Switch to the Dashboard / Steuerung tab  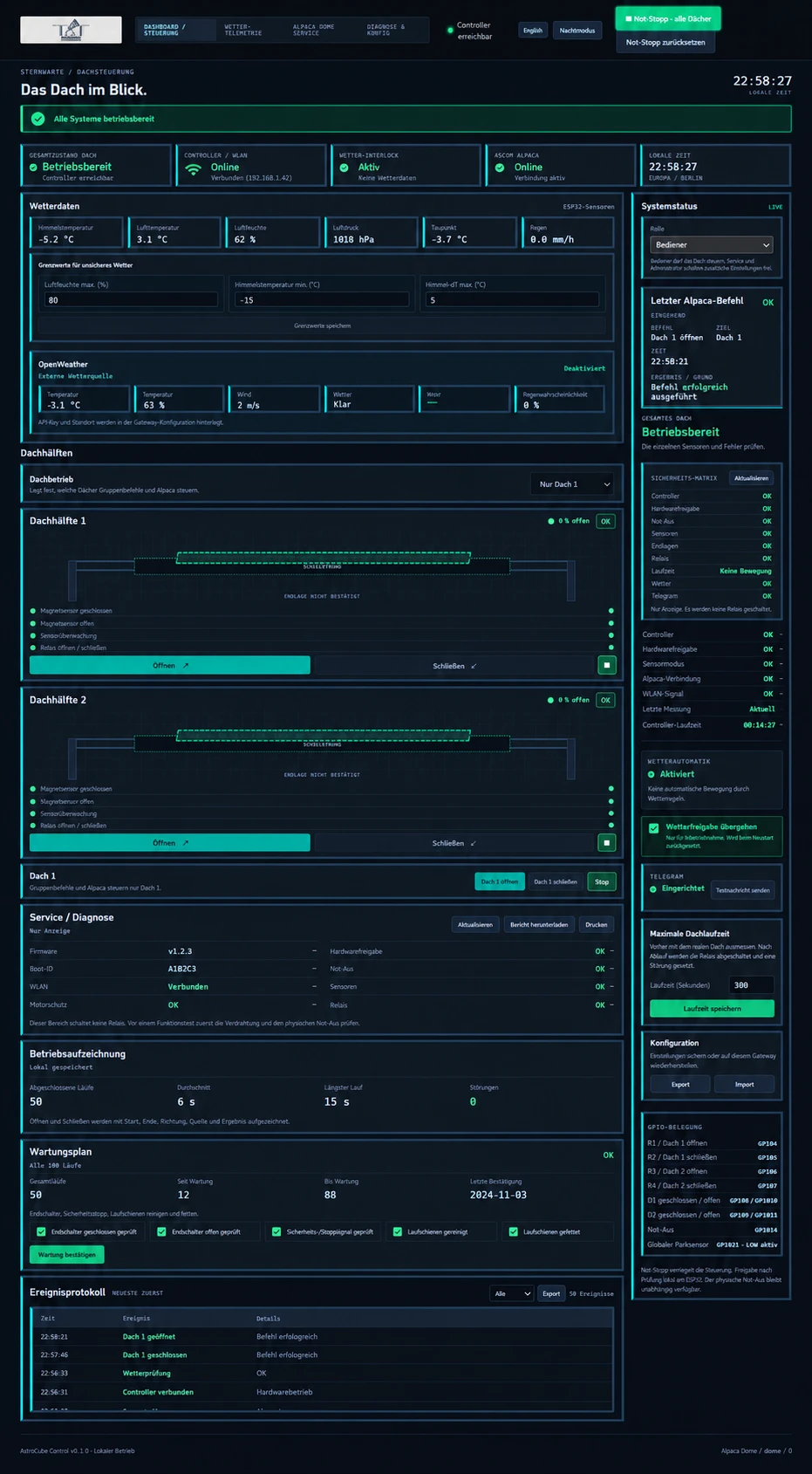[178, 31]
